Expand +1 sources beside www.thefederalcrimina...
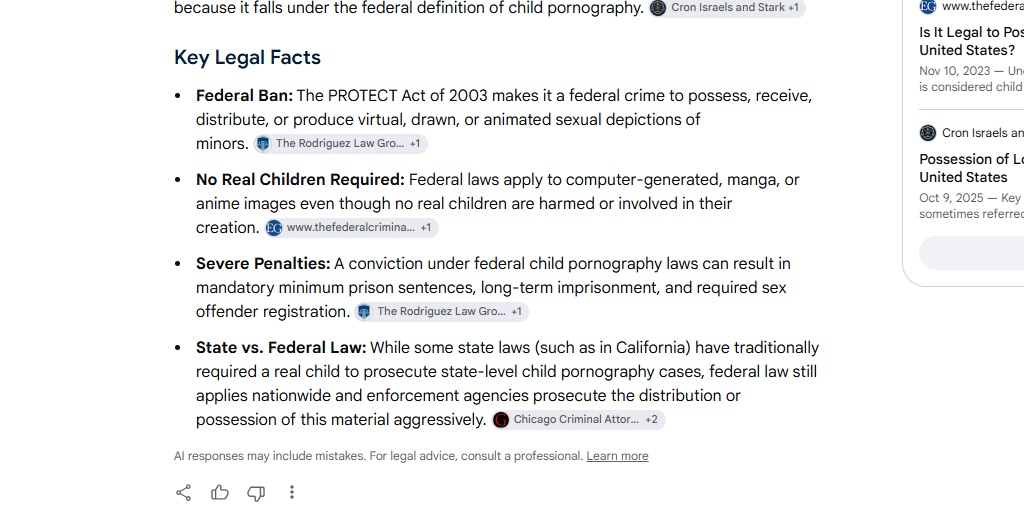The image size is (1024, 512). [425, 227]
